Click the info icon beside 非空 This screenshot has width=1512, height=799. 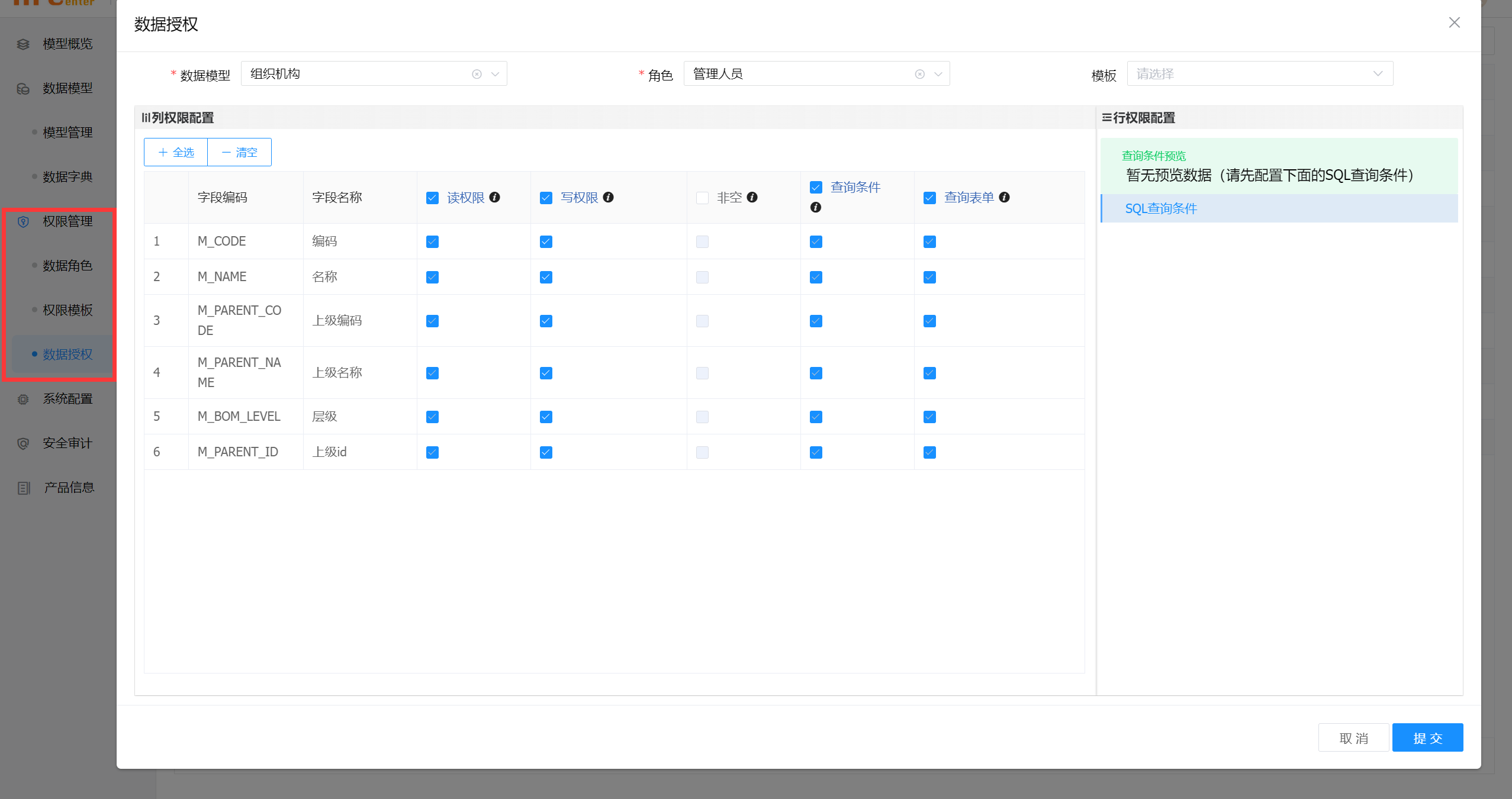tap(752, 197)
